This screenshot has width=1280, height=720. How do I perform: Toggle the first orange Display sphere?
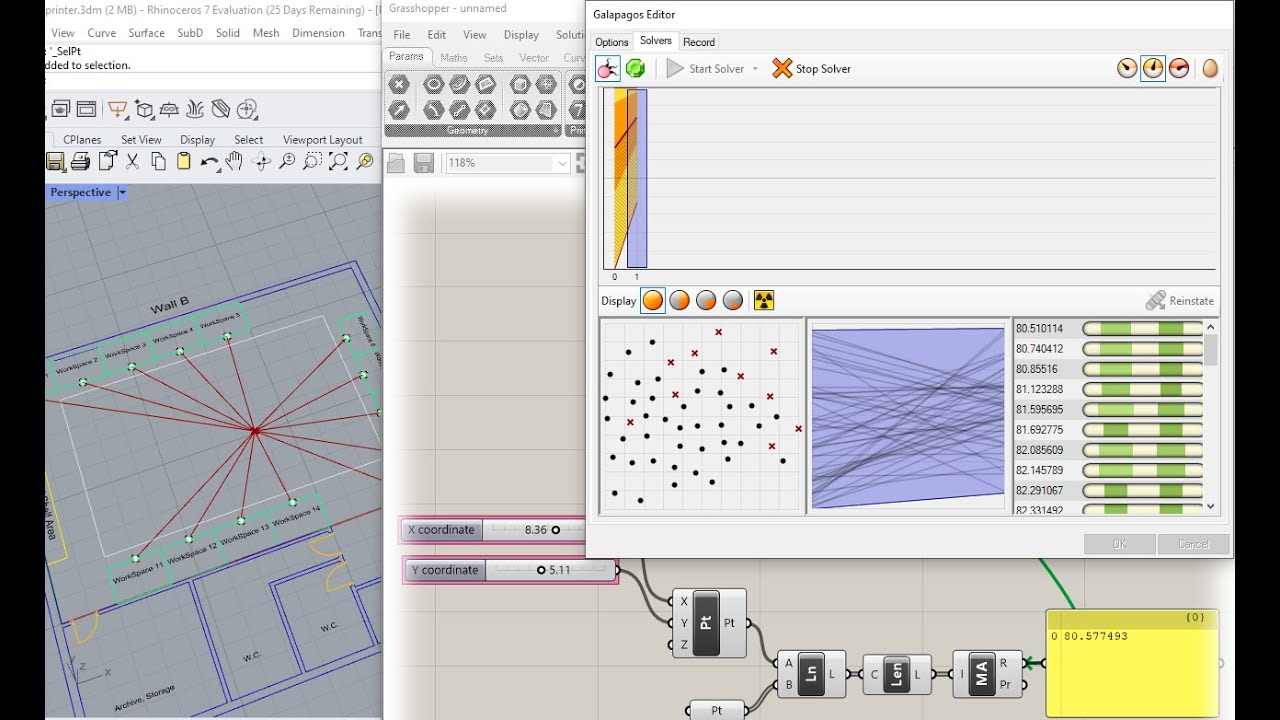653,300
